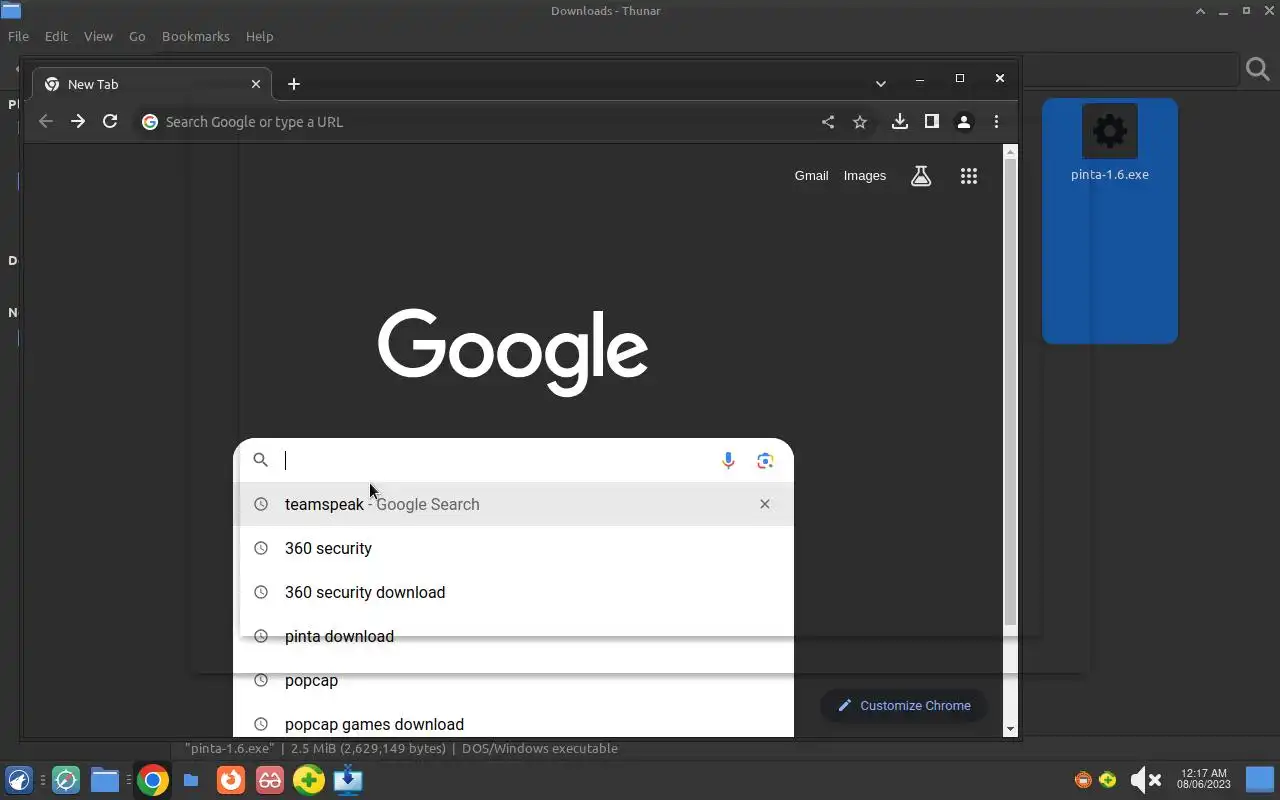This screenshot has width=1280, height=800.
Task: Click blue show desktop button
Action: [x=1259, y=779]
